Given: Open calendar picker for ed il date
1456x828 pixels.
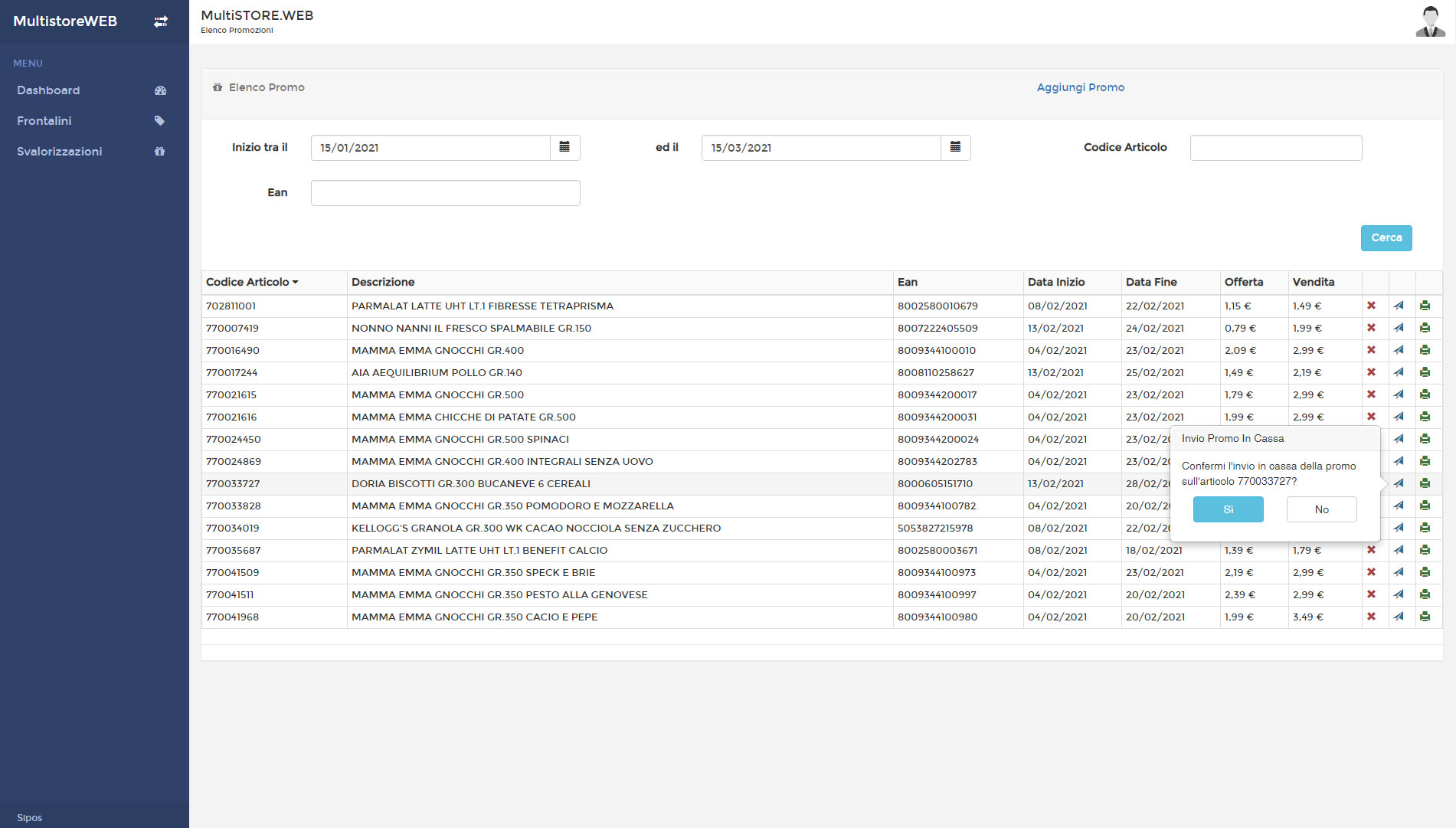Looking at the screenshot, I should click(955, 147).
